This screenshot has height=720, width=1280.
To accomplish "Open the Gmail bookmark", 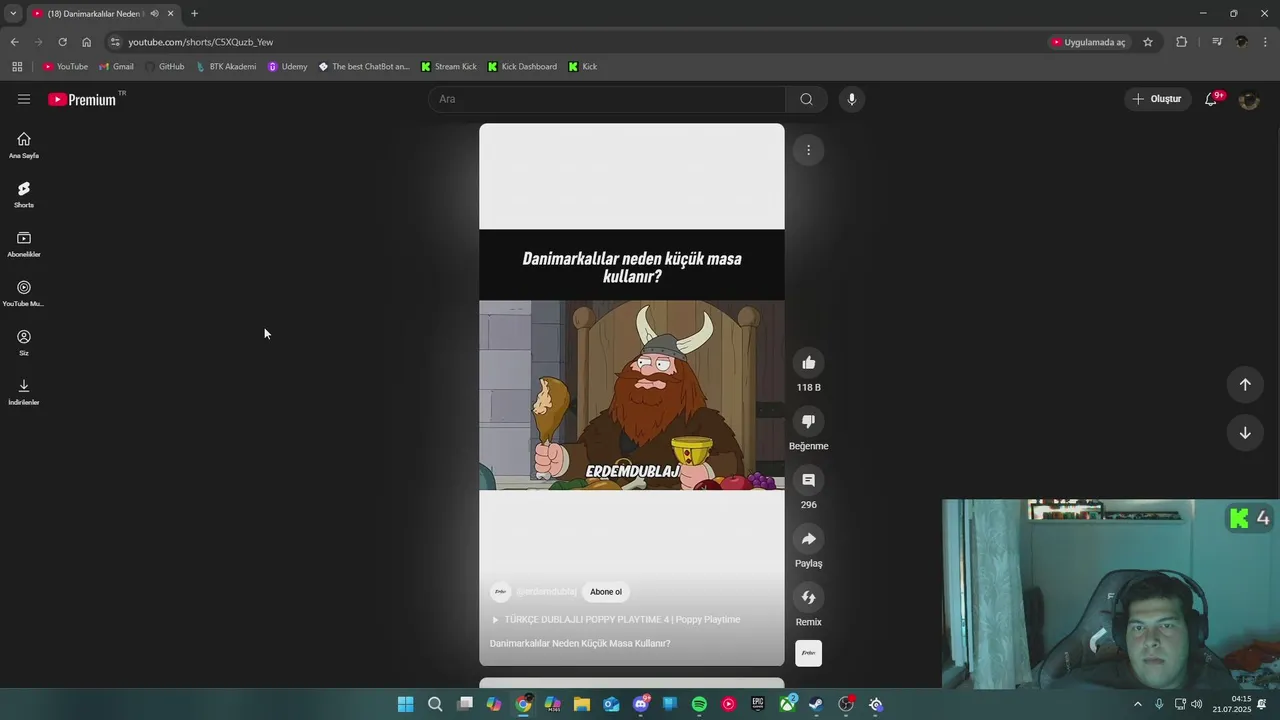I will point(116,67).
